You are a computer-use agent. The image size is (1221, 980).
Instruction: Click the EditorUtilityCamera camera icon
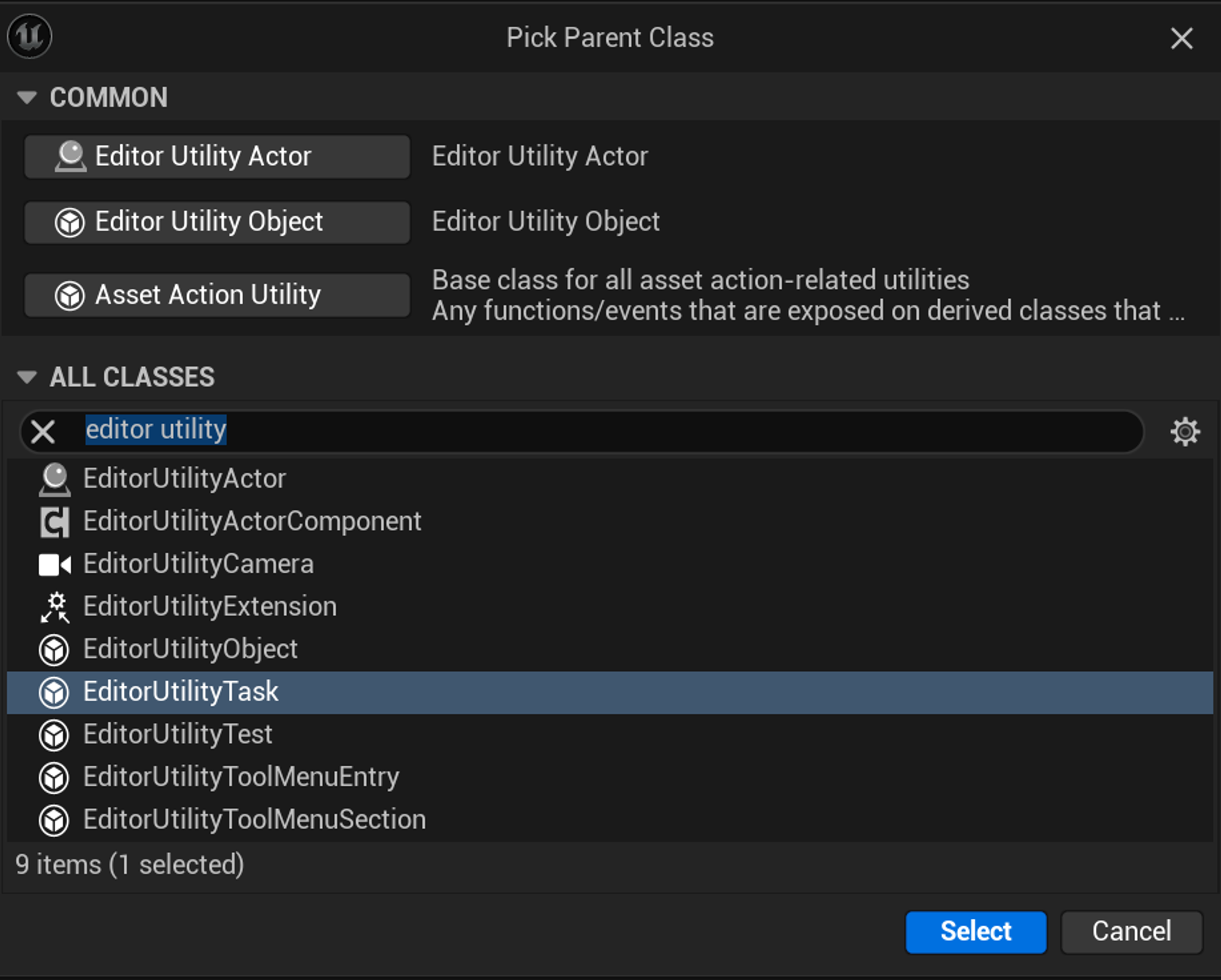point(54,564)
